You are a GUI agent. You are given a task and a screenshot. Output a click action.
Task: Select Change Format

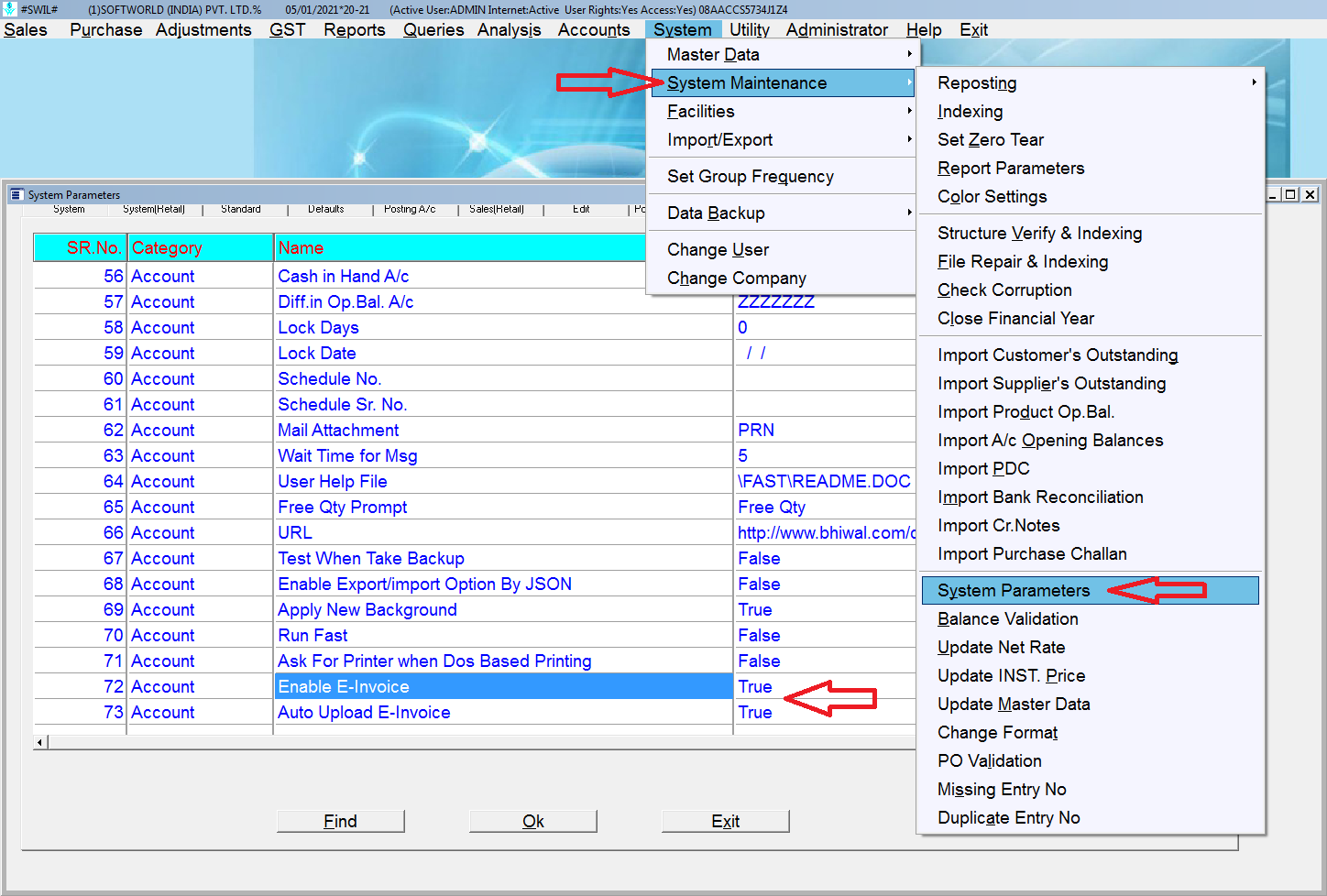[x=1091, y=732]
